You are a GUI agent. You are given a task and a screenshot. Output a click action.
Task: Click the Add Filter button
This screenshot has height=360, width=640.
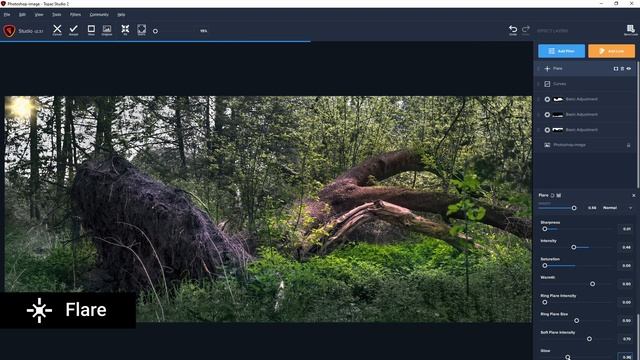click(x=561, y=51)
